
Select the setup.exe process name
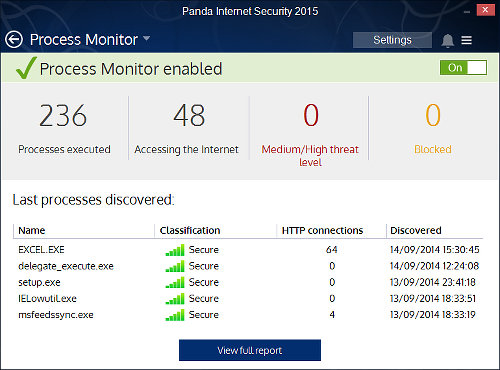click(39, 283)
